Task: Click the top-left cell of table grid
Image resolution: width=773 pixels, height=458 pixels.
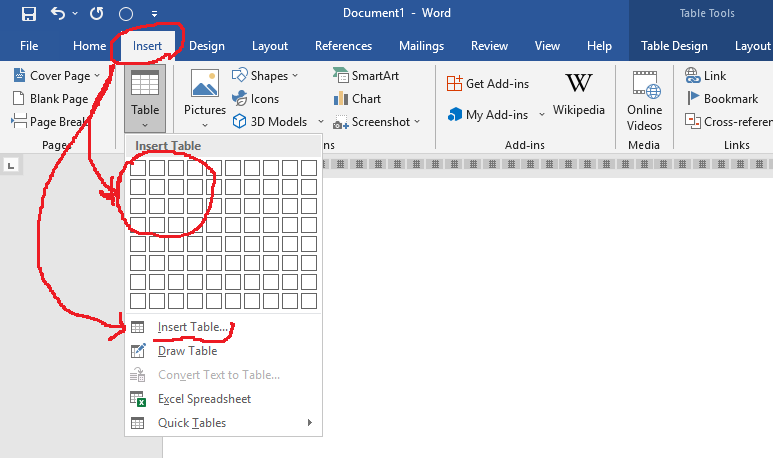Action: pos(138,168)
